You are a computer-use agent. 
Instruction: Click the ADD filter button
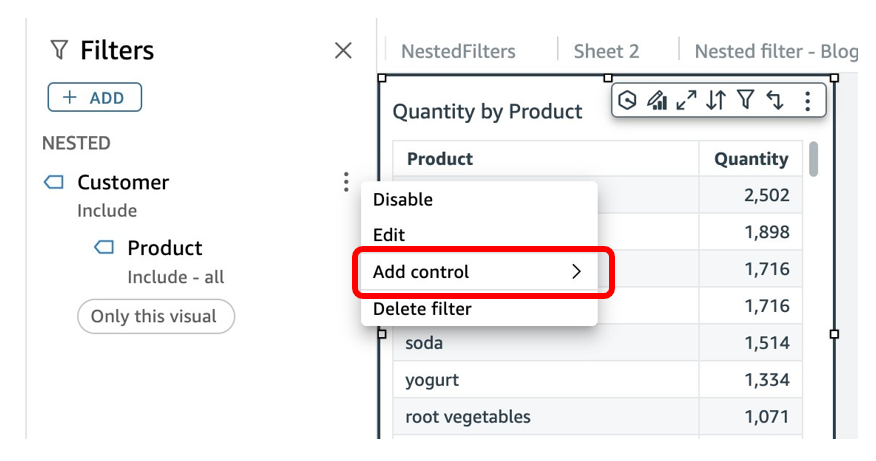tap(94, 97)
